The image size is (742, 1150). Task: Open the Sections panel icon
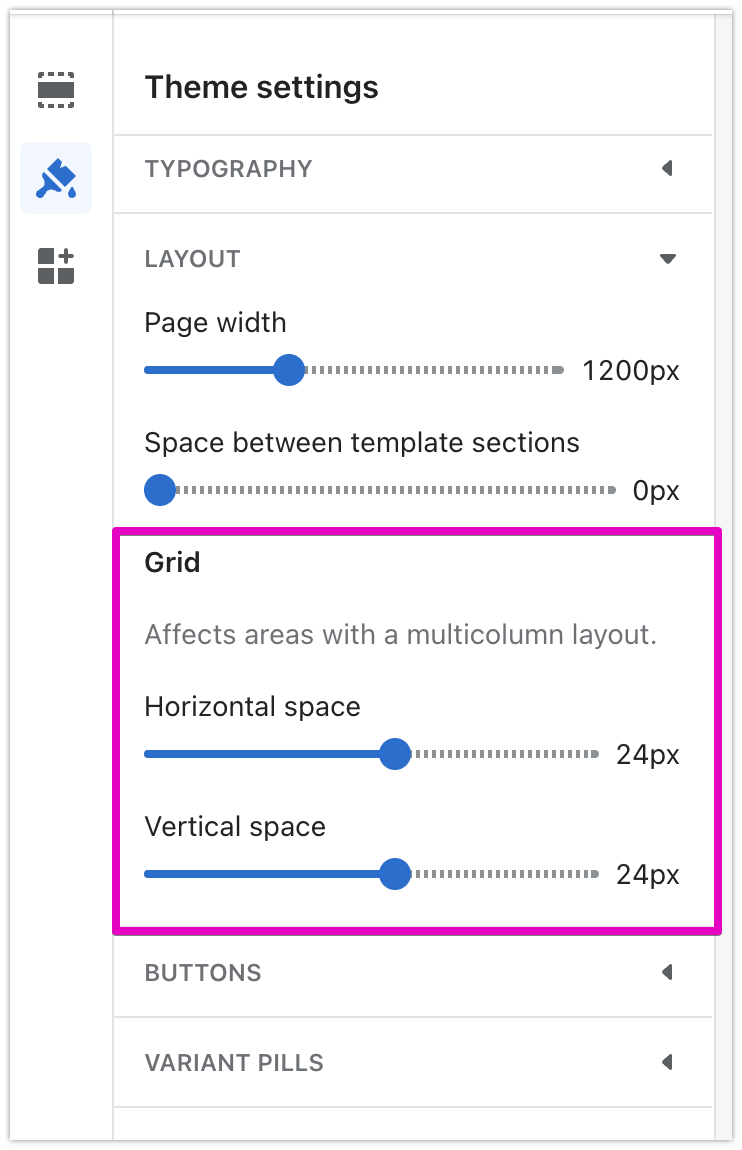click(56, 90)
